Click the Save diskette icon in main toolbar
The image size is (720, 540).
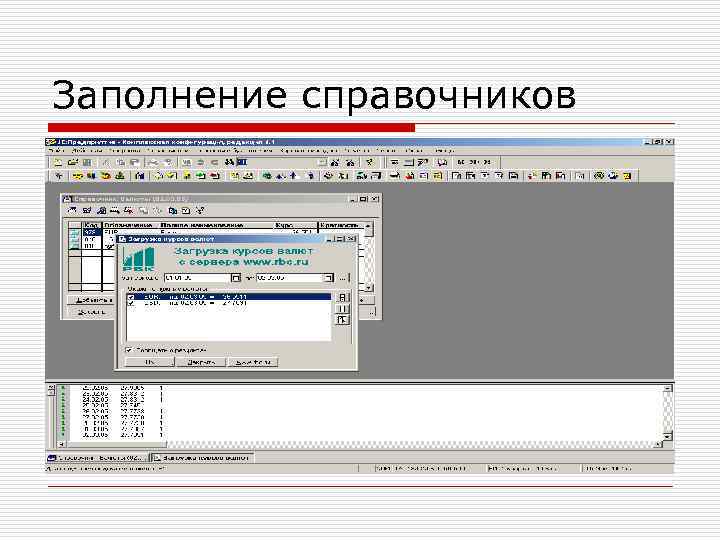tap(87, 162)
